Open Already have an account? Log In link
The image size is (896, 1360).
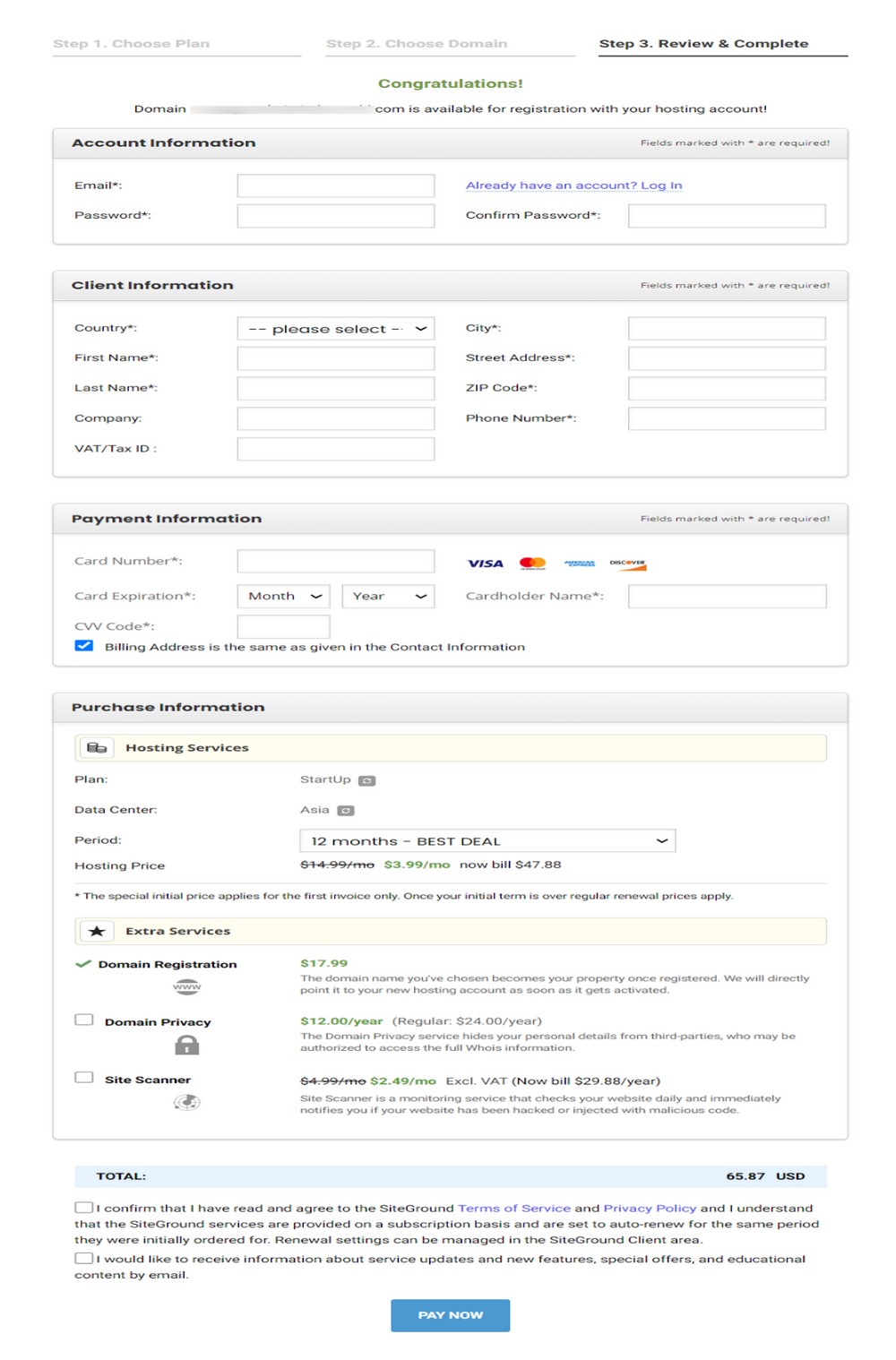[573, 185]
